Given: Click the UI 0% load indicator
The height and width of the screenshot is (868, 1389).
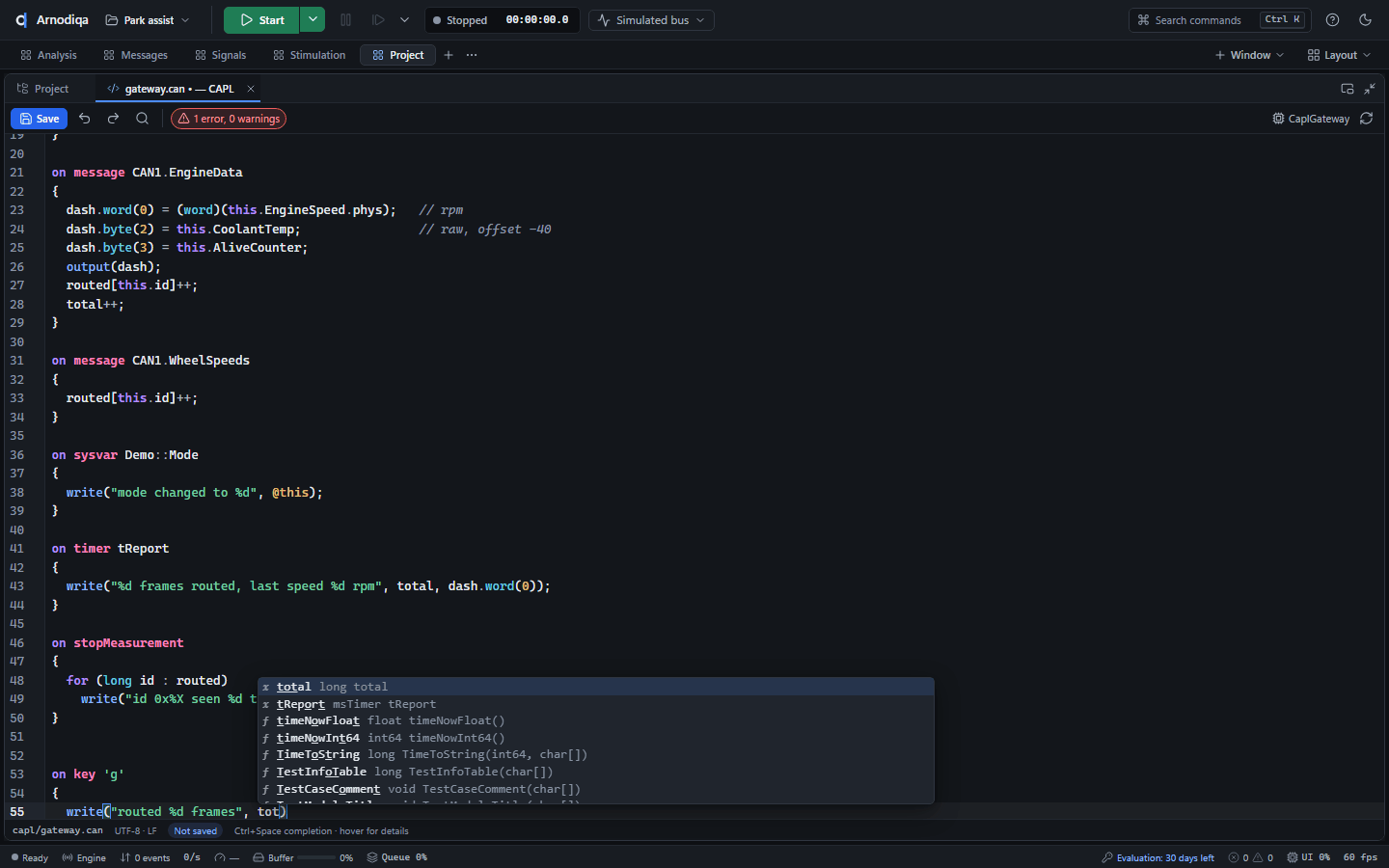Looking at the screenshot, I should 1308,857.
